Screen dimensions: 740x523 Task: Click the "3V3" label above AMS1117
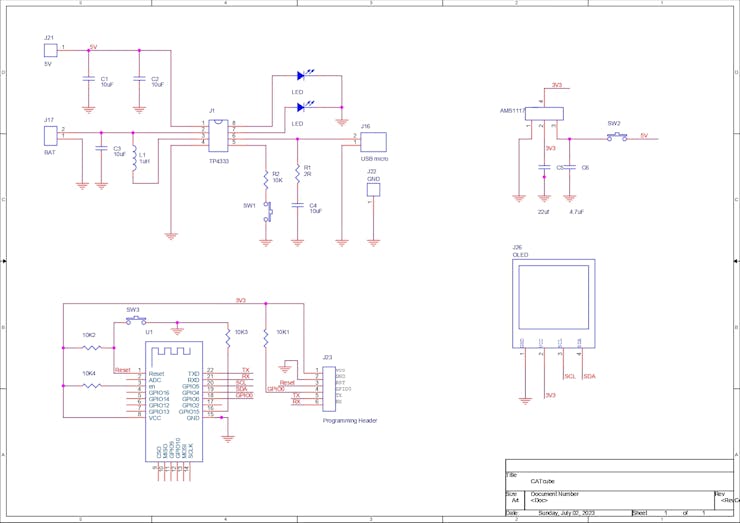[x=557, y=85]
